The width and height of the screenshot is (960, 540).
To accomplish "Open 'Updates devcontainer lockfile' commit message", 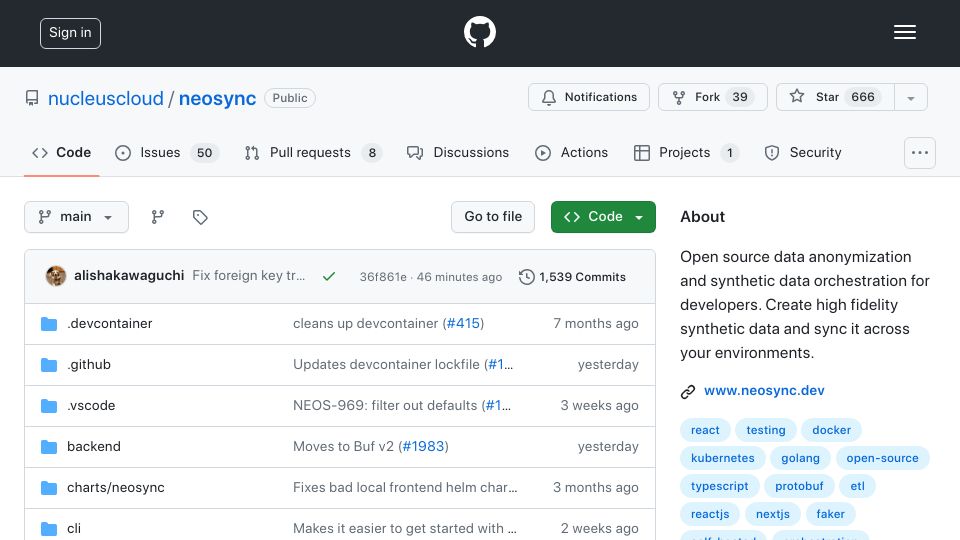I will click(x=386, y=364).
